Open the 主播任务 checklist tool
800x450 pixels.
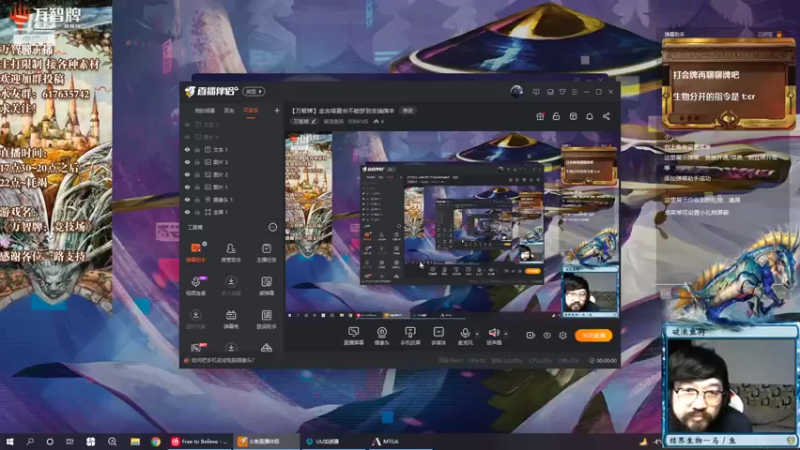(x=266, y=252)
